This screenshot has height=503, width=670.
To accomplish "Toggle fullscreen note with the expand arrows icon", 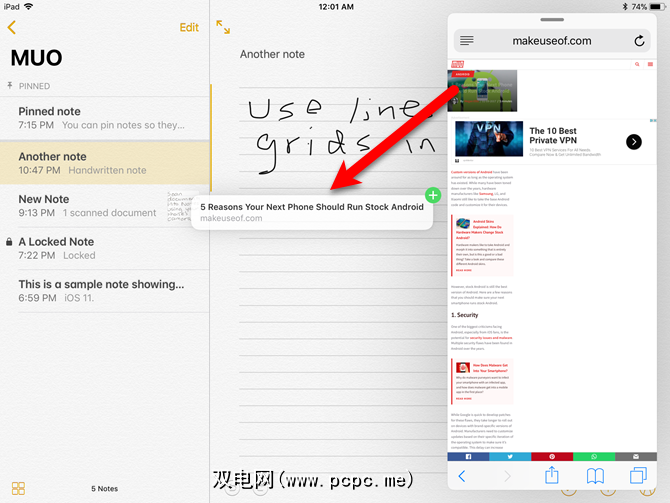I will pyautogui.click(x=223, y=27).
